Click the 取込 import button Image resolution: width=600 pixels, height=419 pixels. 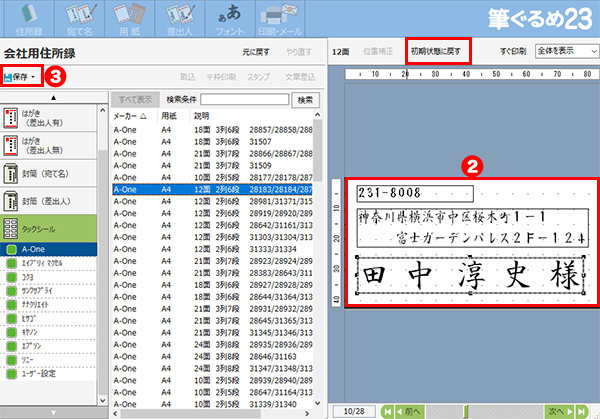pyautogui.click(x=188, y=77)
